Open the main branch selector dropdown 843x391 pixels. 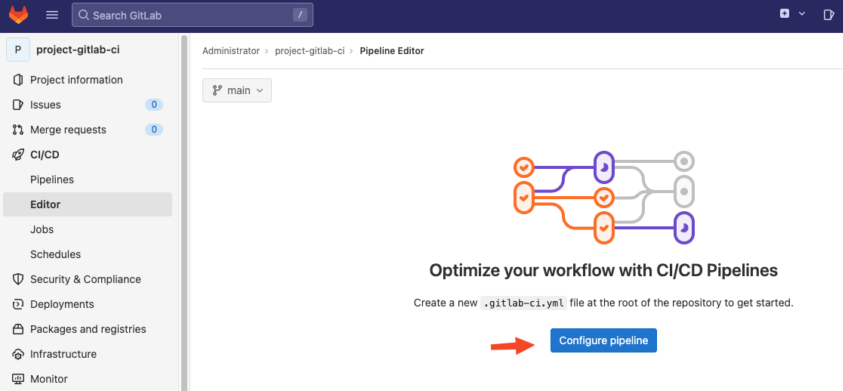[x=237, y=90]
